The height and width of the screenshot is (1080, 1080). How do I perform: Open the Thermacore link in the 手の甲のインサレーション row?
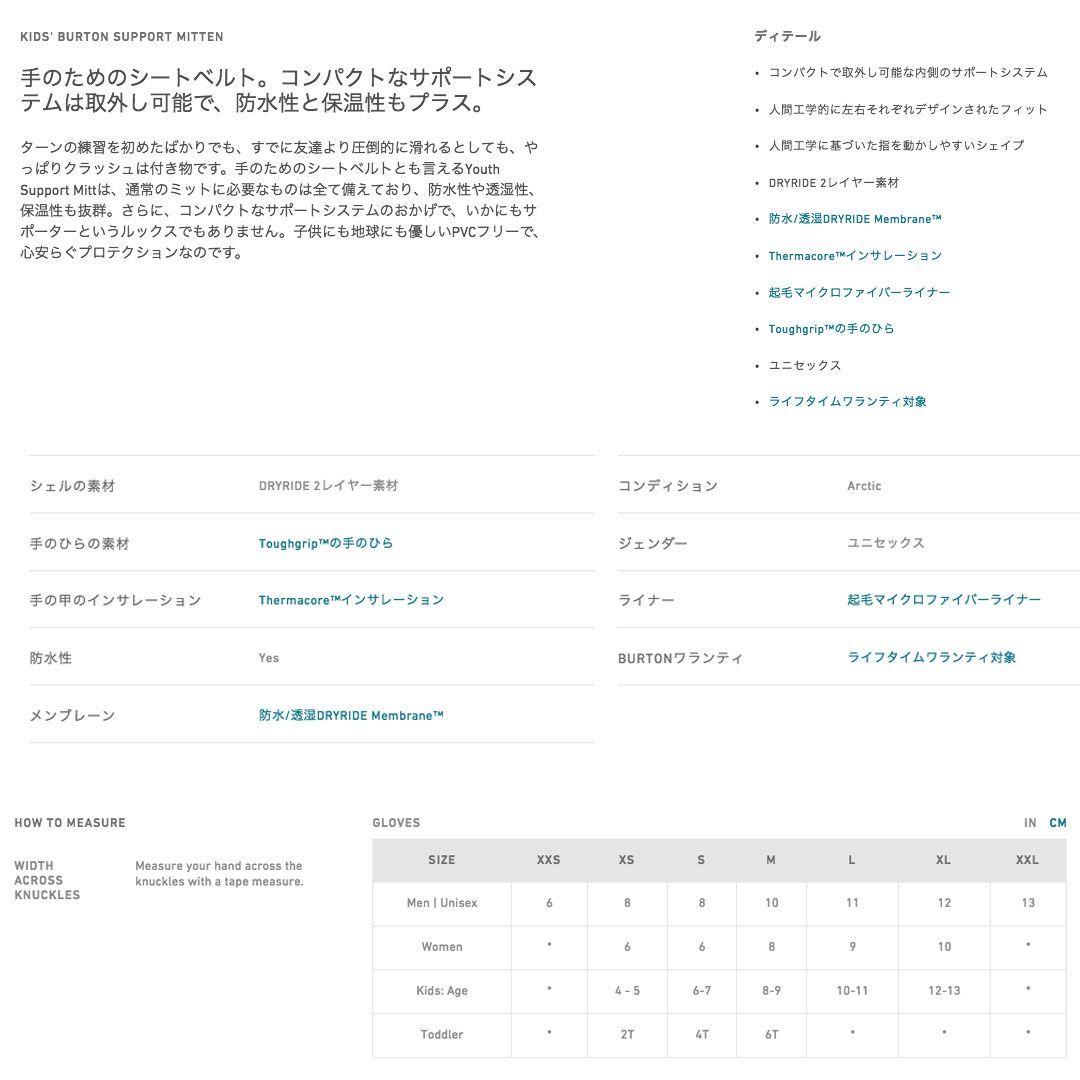tap(350, 600)
